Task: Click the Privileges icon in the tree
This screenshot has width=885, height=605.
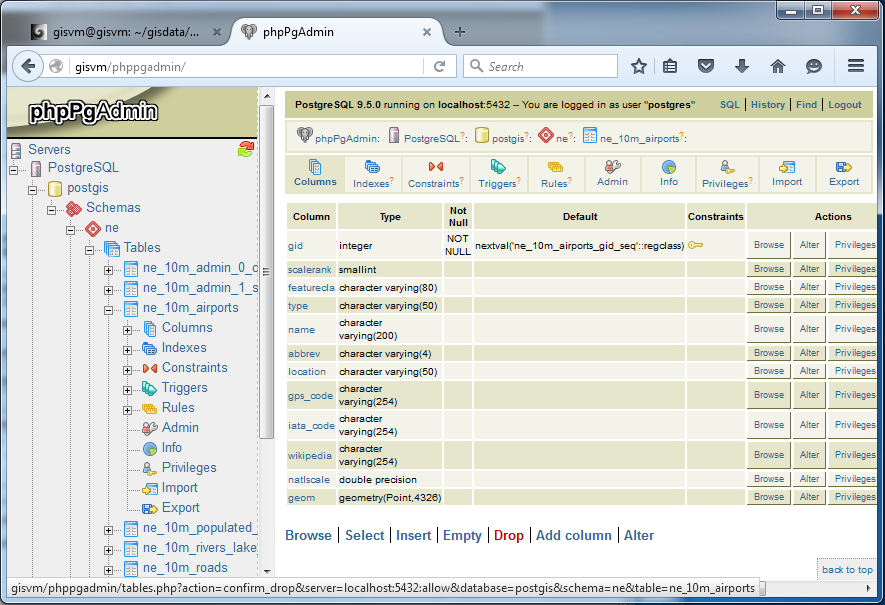Action: [x=150, y=468]
